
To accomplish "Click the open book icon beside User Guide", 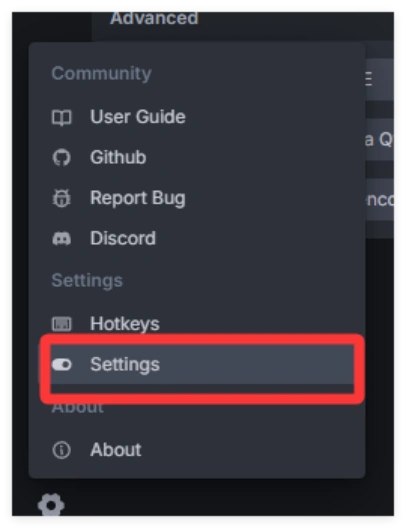I will click(62, 118).
